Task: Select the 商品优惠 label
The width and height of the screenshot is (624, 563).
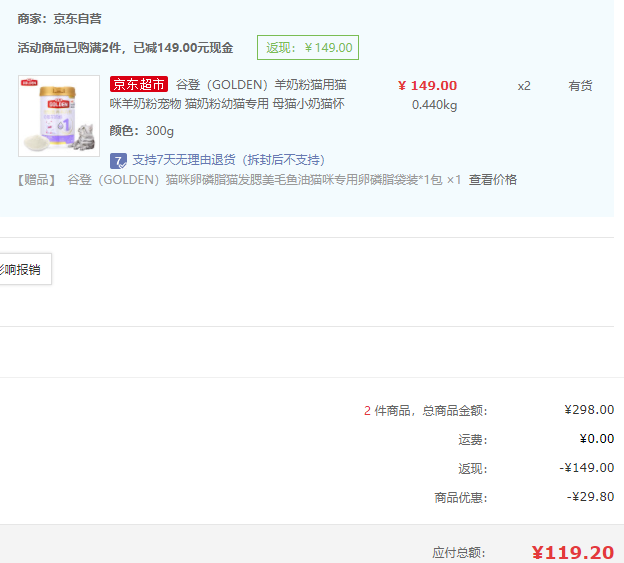Action: (461, 498)
